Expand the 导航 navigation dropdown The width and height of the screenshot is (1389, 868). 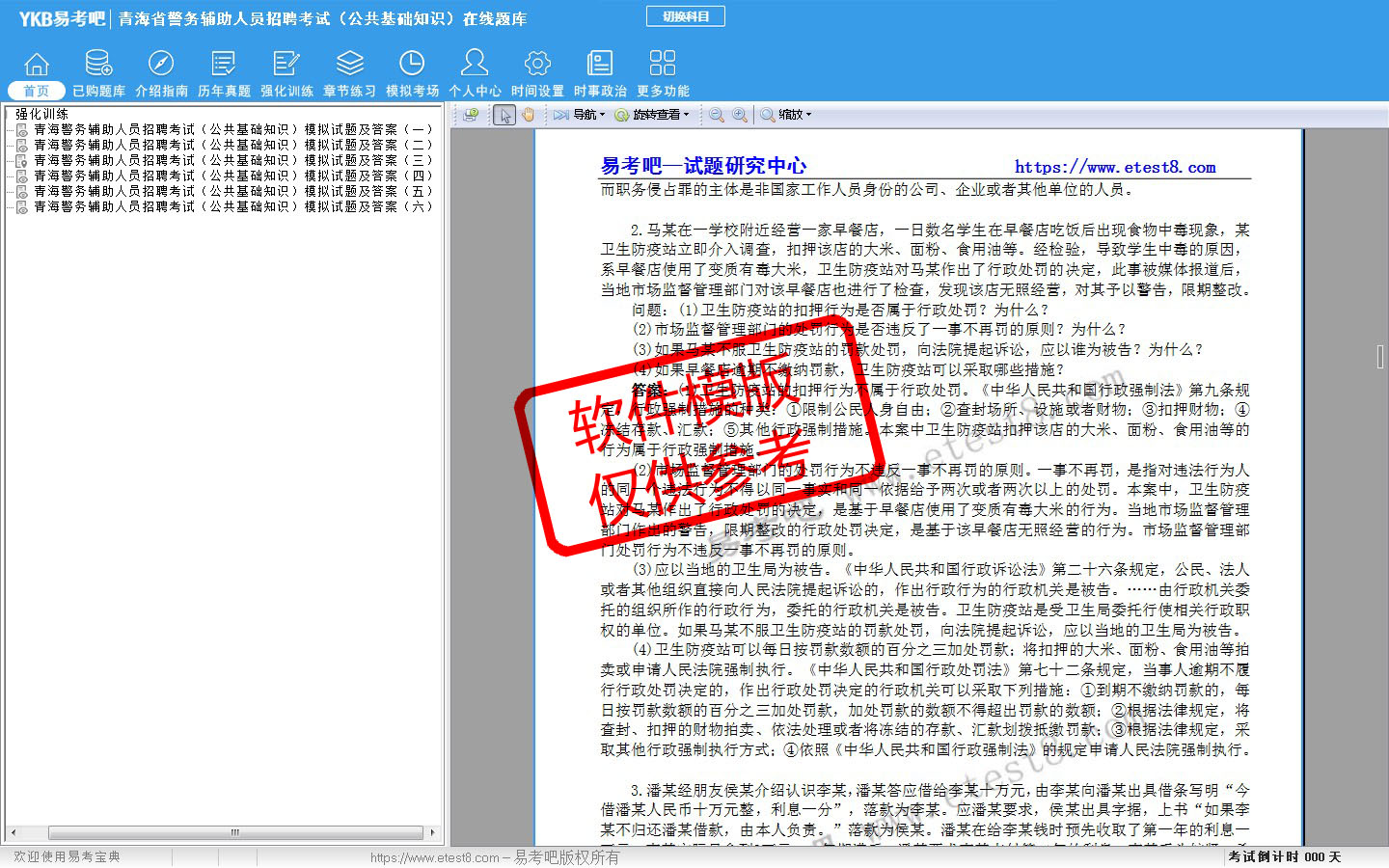point(580,115)
